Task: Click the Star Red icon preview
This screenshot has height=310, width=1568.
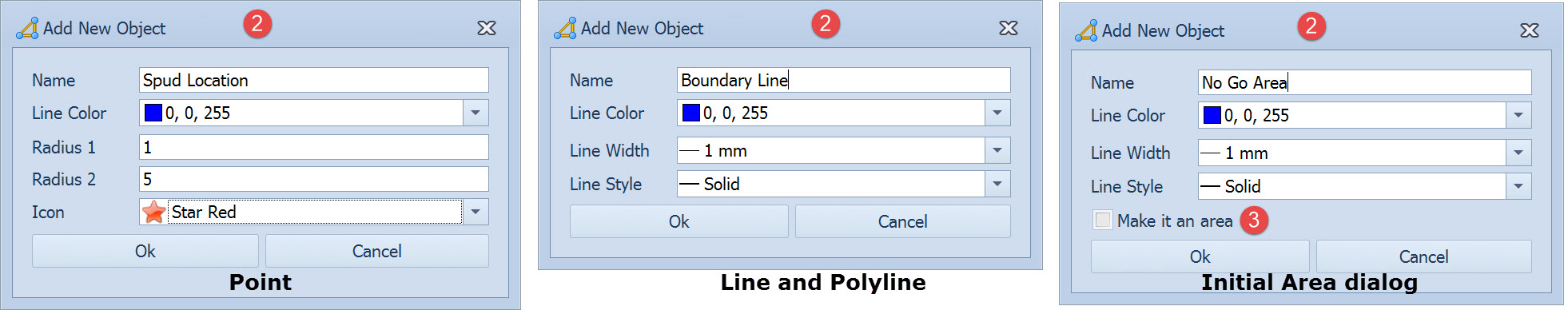Action: 153,212
